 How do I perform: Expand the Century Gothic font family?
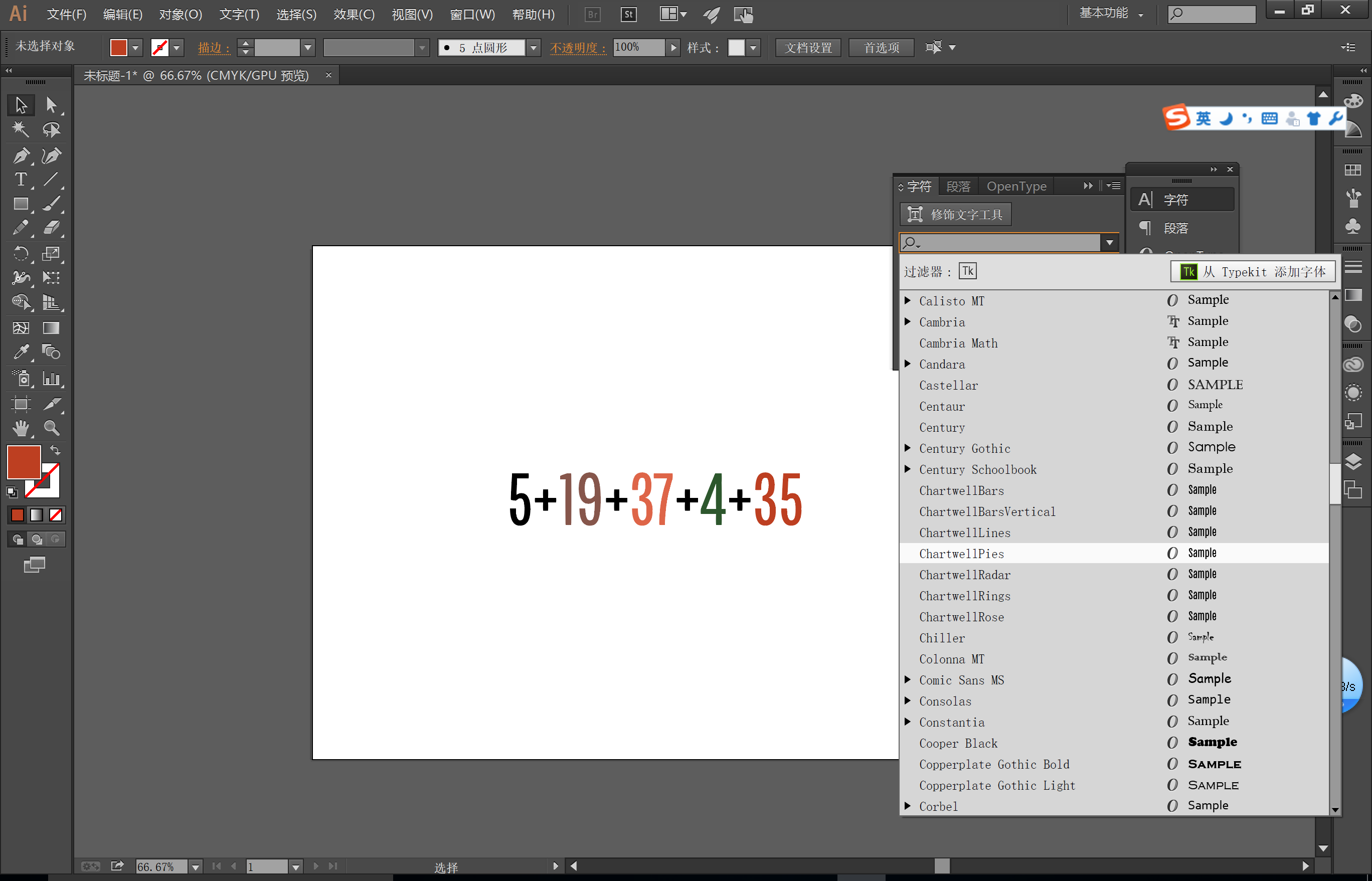coord(908,448)
